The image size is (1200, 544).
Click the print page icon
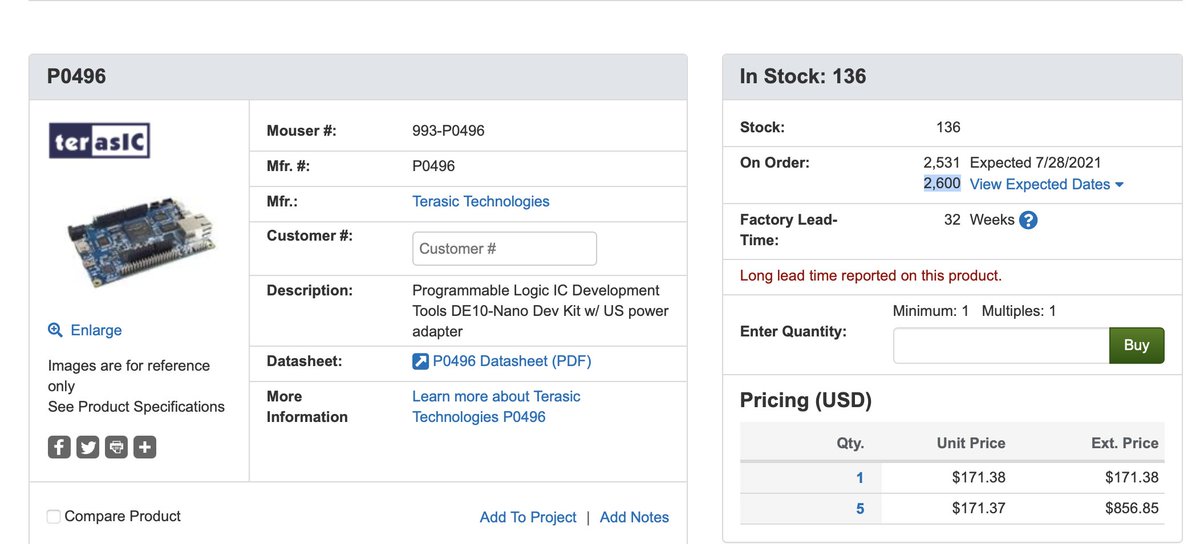tap(117, 447)
